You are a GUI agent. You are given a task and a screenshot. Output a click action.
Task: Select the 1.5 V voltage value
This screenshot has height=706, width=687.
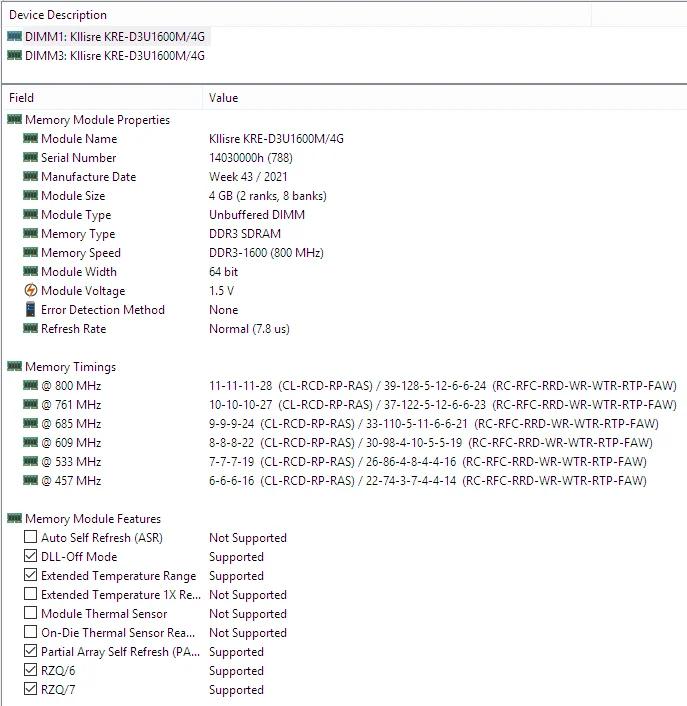click(221, 291)
